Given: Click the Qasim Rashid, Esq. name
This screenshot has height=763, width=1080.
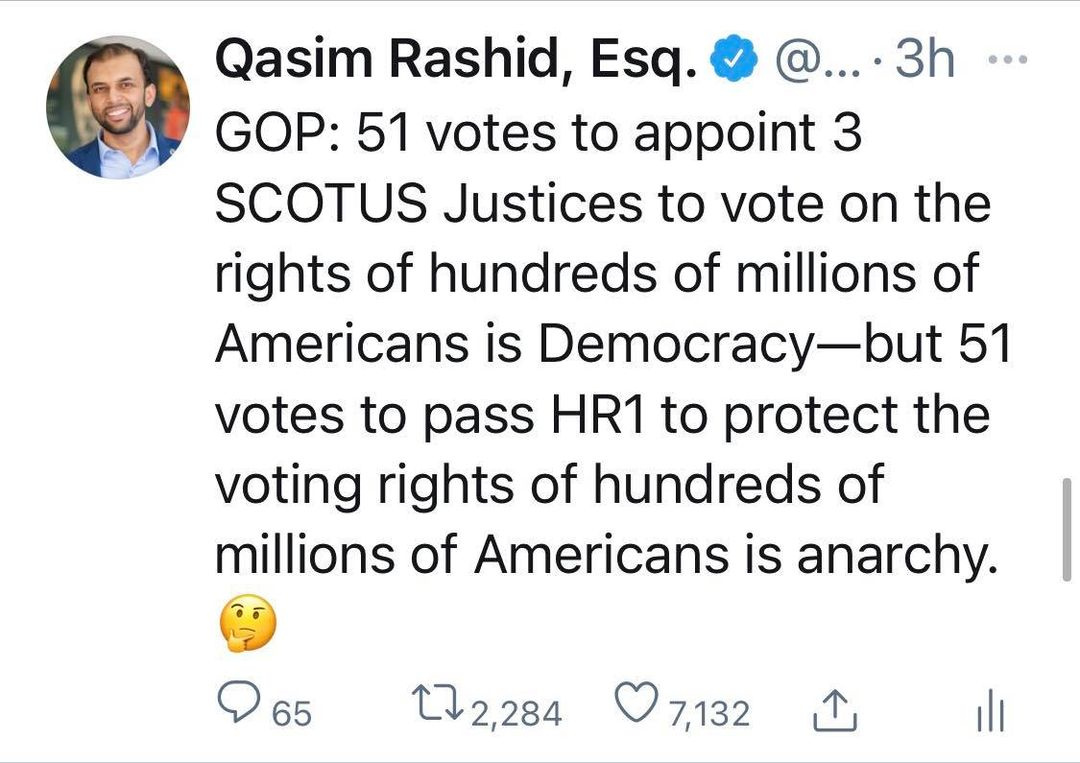Looking at the screenshot, I should click(456, 59).
